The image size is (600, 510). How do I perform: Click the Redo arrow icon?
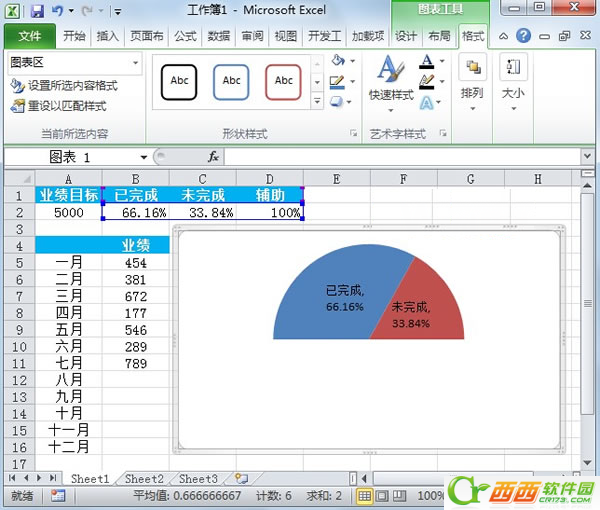[87, 11]
